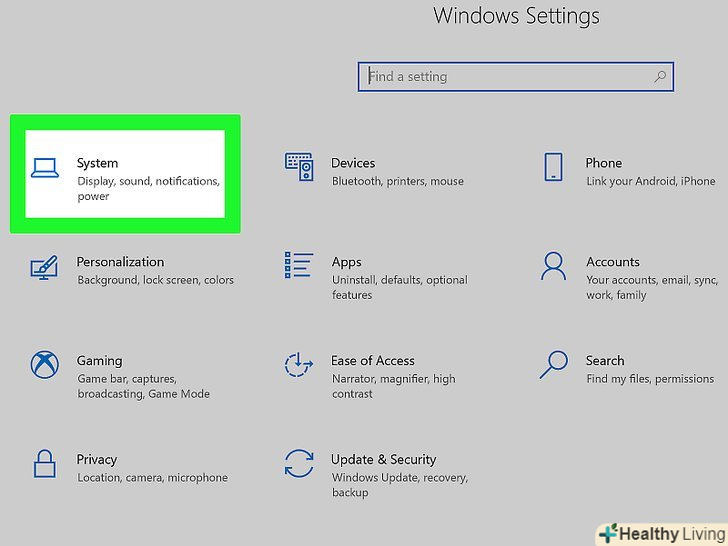Click the Personalization paintbrush icon
The height and width of the screenshot is (546, 728).
(44, 267)
